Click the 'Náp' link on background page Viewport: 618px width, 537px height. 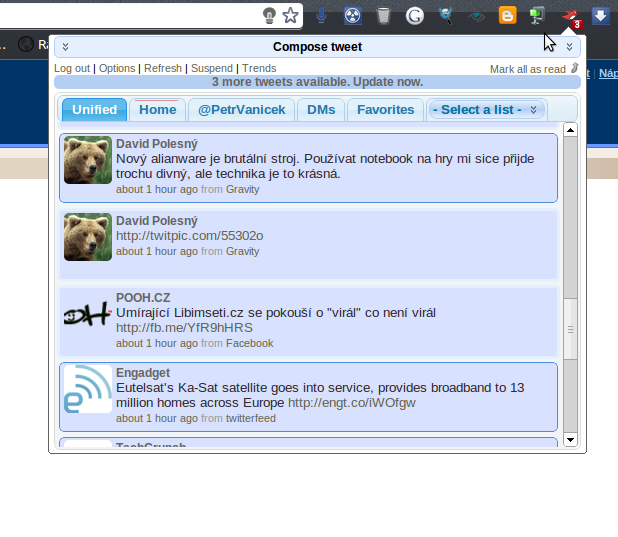(x=608, y=73)
